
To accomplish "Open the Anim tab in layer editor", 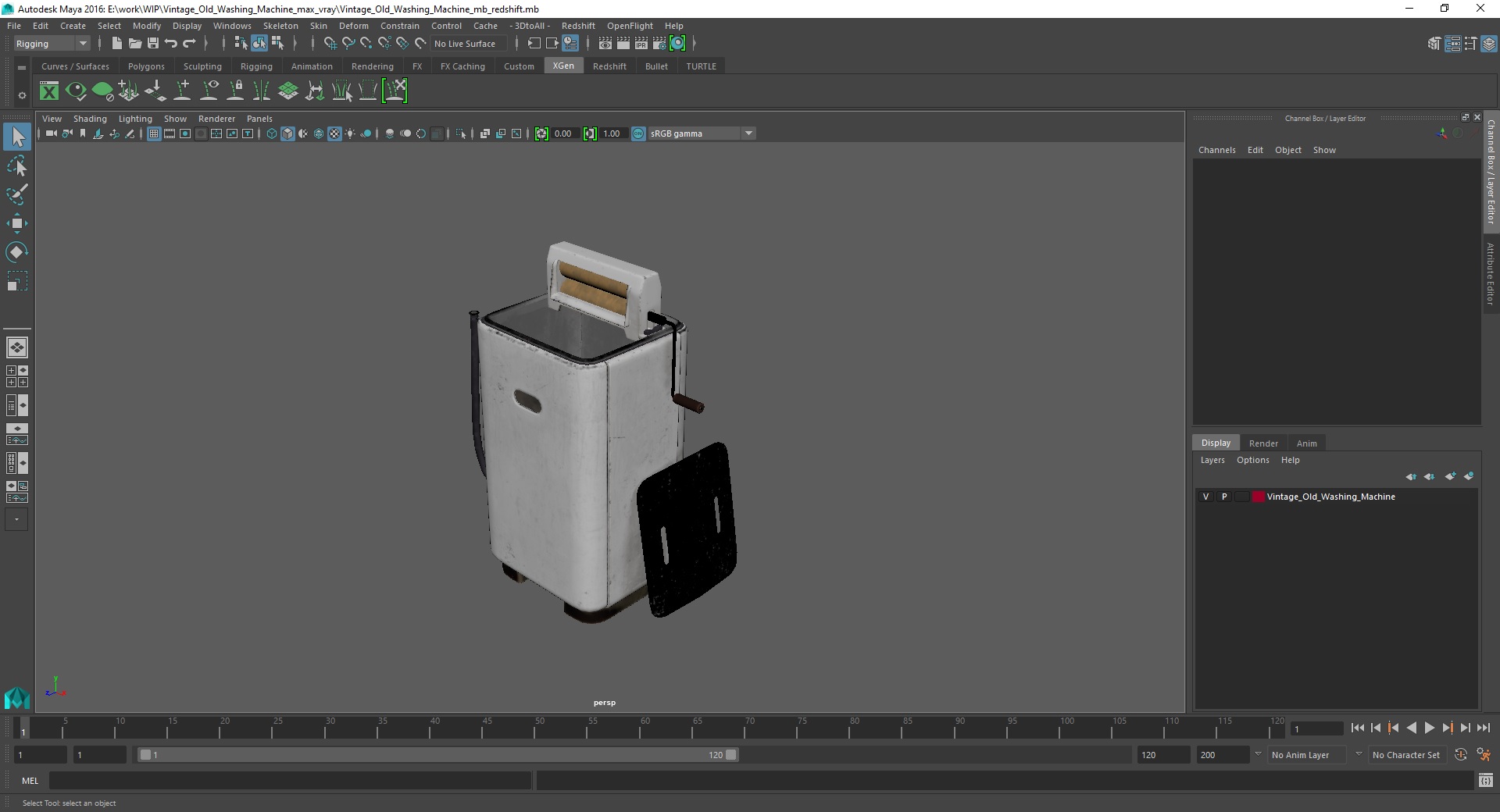I will coord(1306,443).
